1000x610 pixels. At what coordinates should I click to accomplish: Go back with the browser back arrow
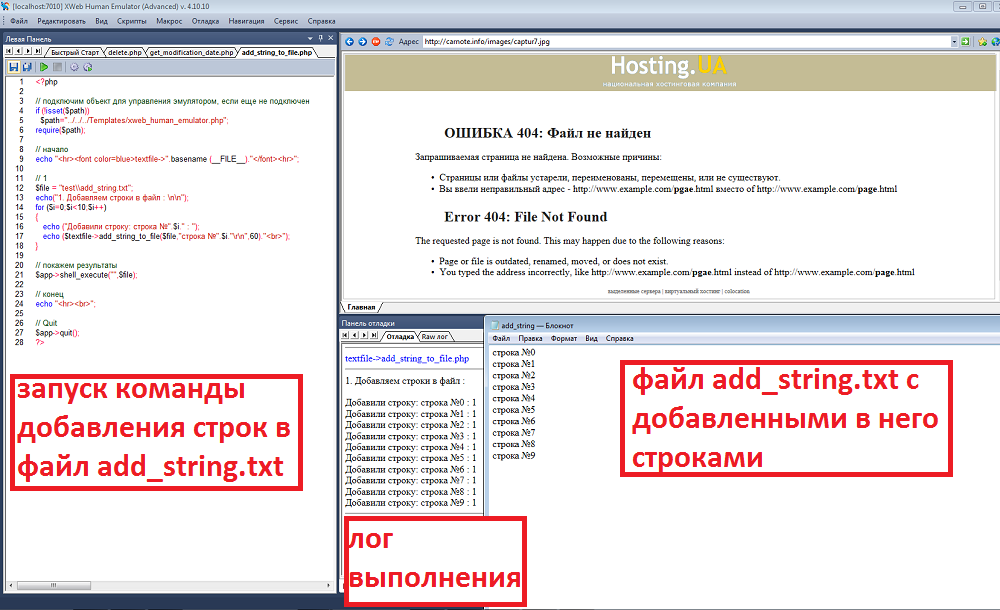click(349, 41)
